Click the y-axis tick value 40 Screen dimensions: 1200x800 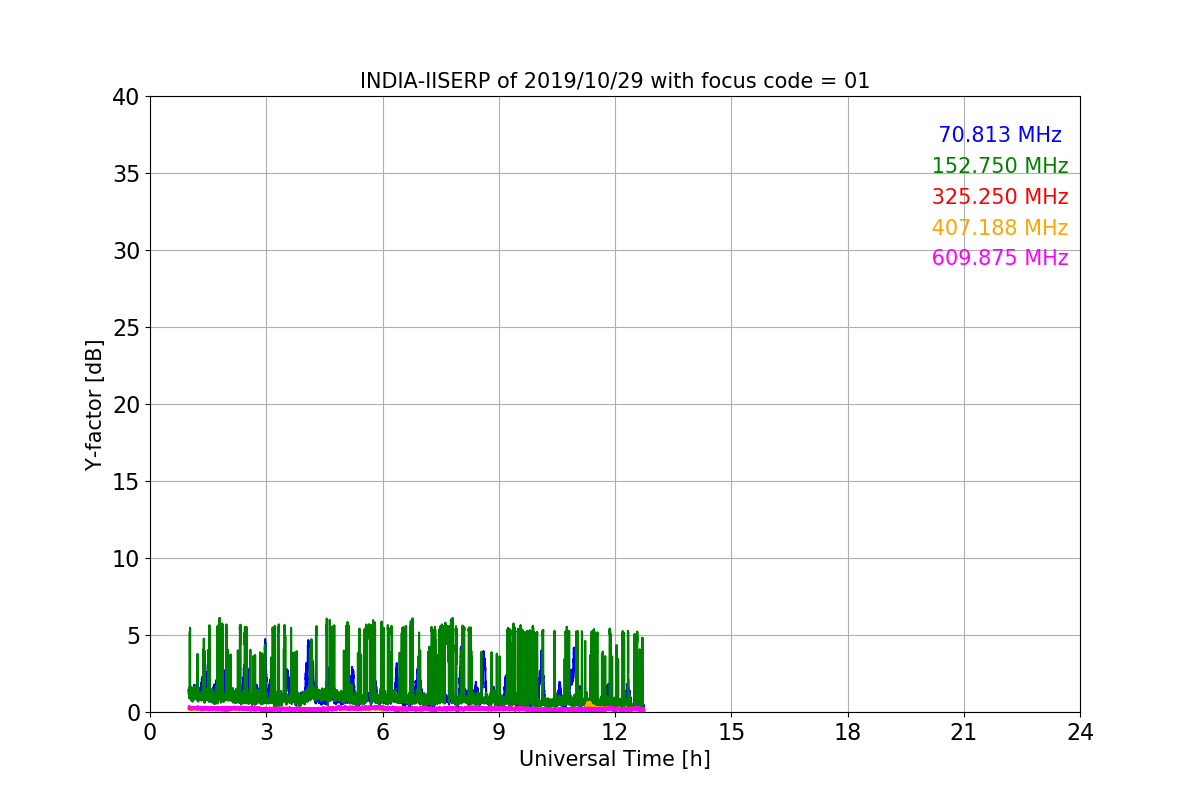(125, 97)
